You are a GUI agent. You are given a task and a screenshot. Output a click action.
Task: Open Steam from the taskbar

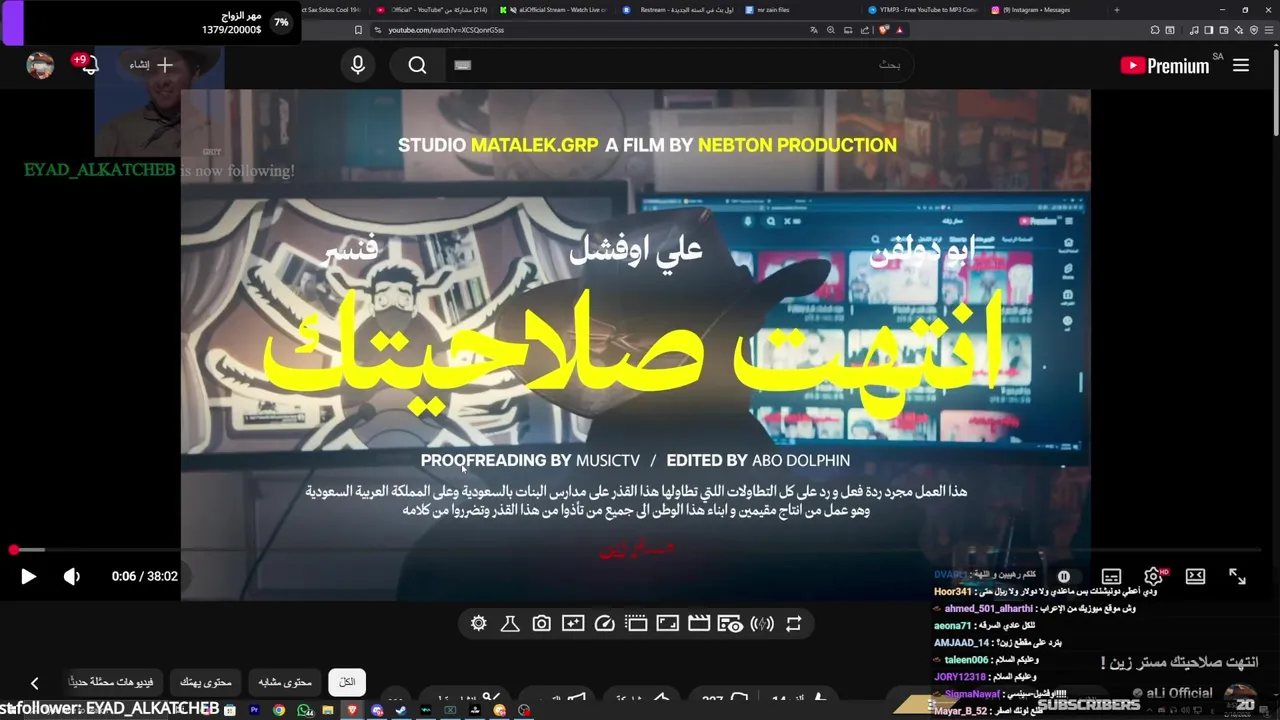pyautogui.click(x=401, y=710)
